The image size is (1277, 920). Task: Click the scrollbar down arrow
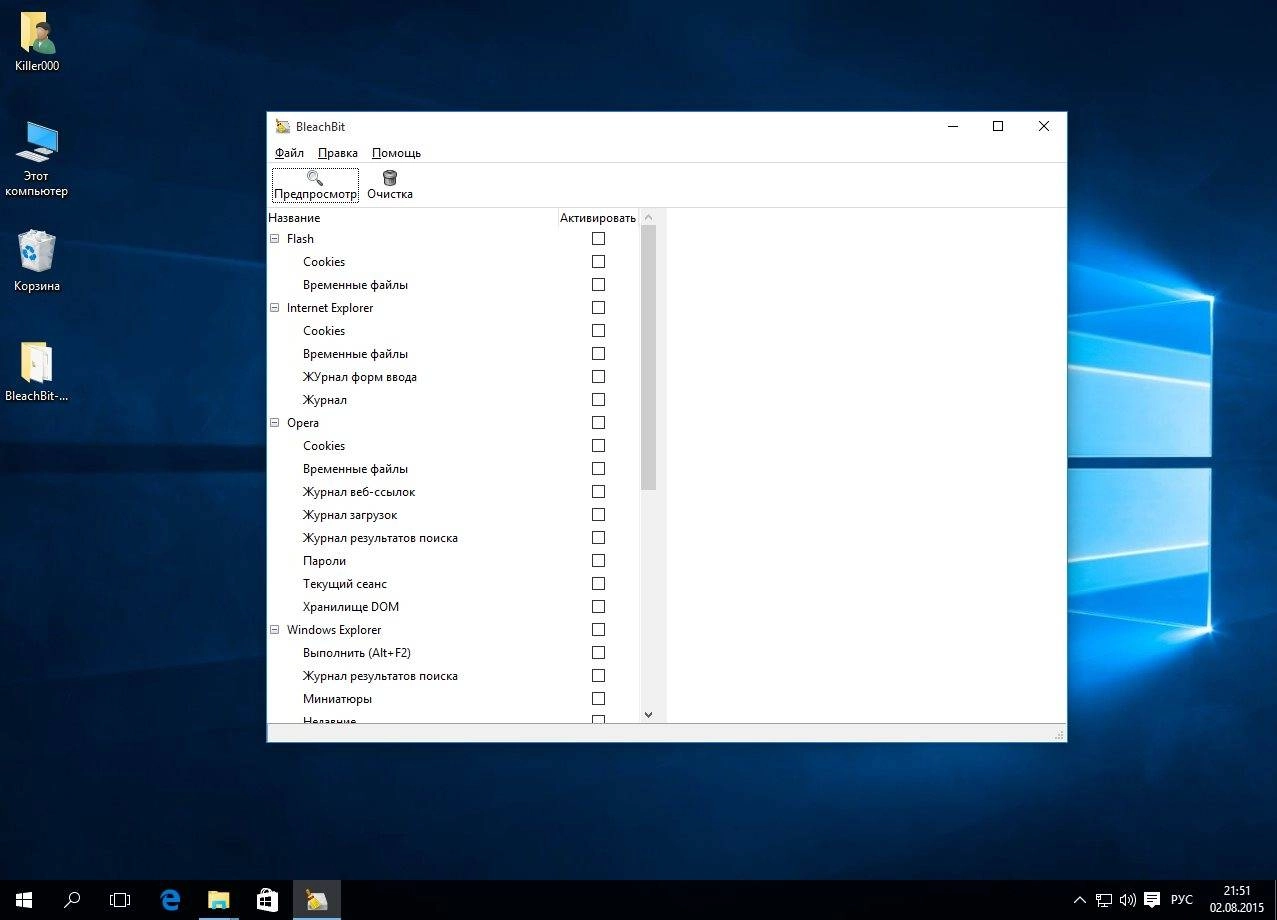pos(648,714)
